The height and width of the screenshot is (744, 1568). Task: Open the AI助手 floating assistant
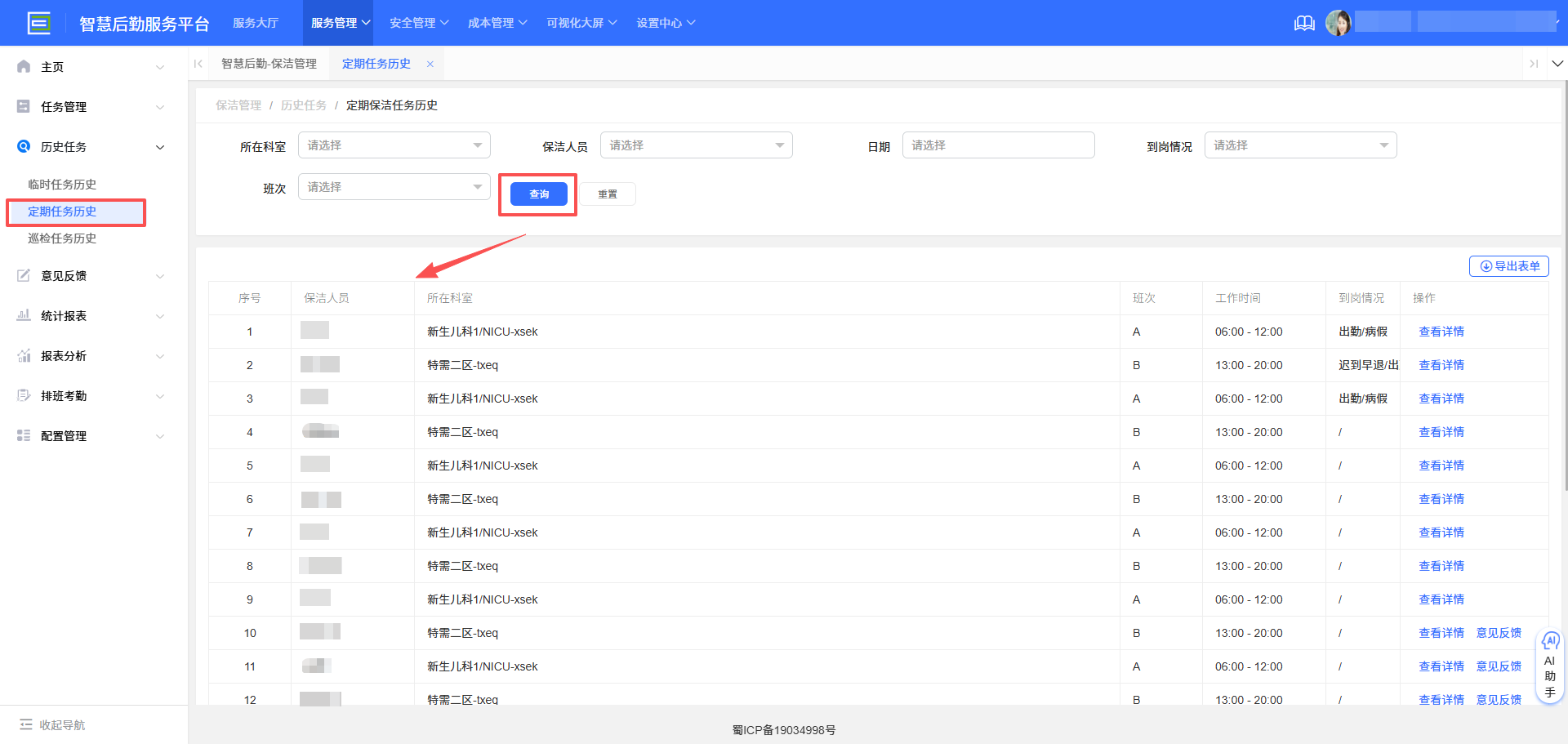(x=1549, y=664)
